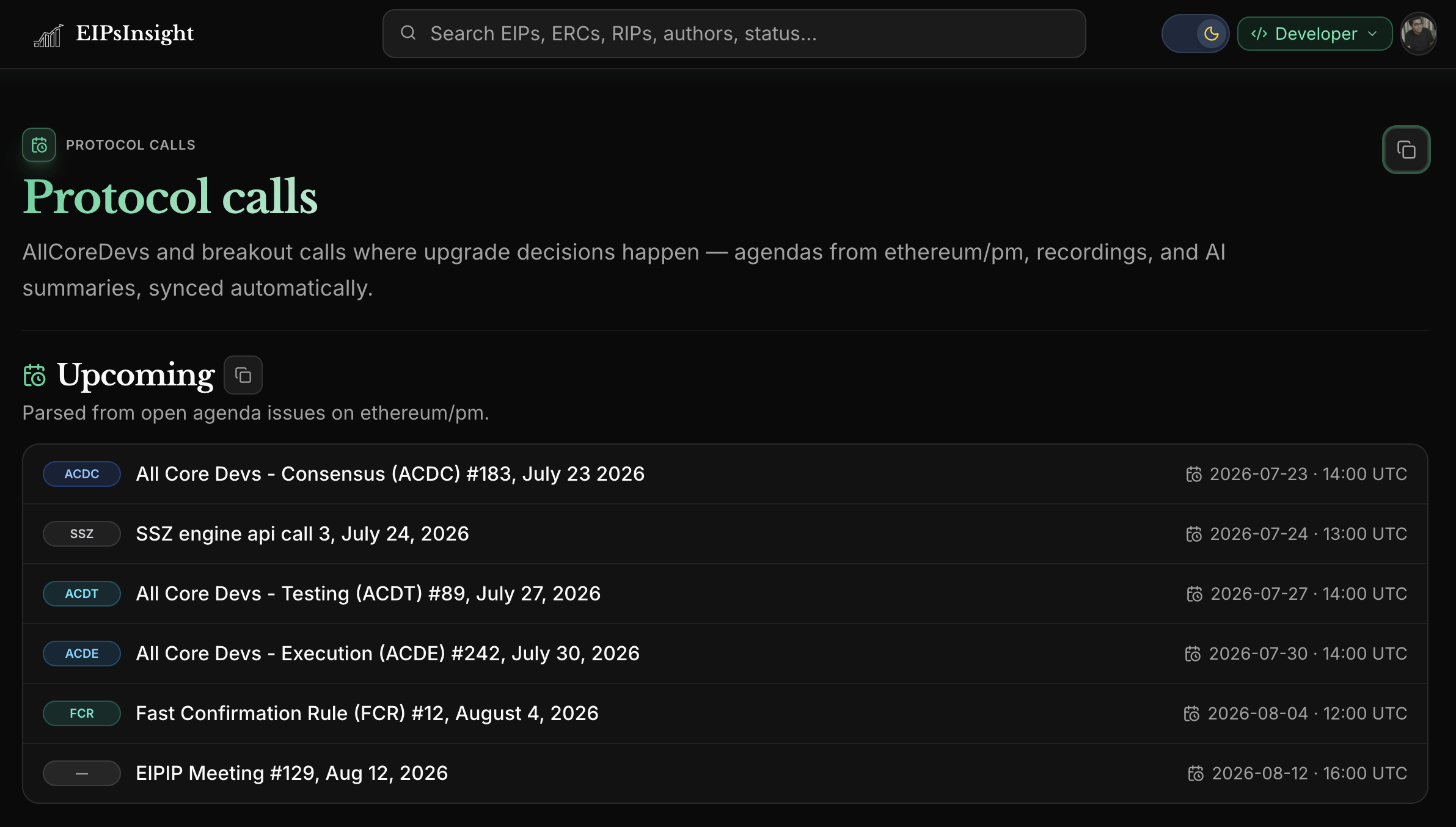Viewport: 1456px width, 827px height.
Task: Click calendar icon next to 2026-08-12 date
Action: [1196, 773]
